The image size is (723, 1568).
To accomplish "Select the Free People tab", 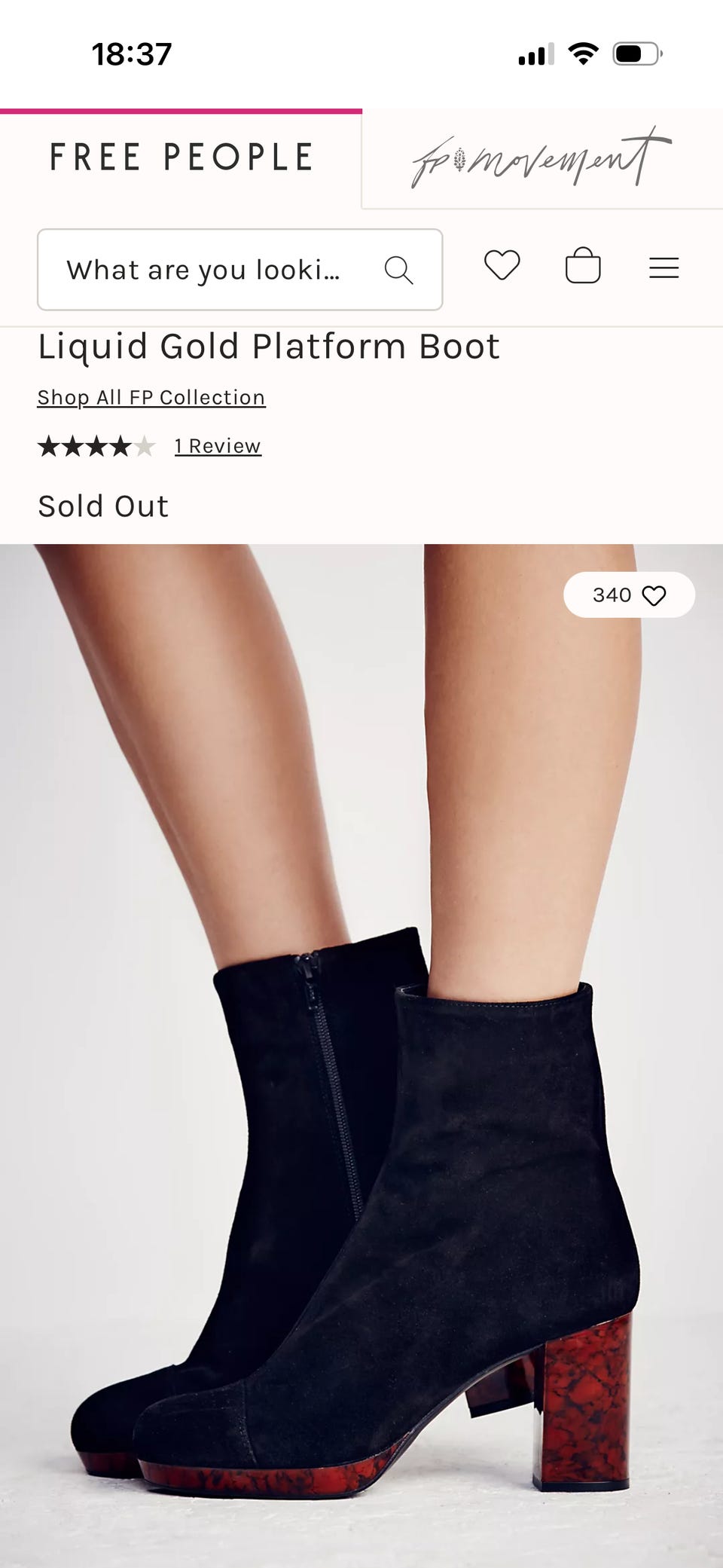I will pyautogui.click(x=181, y=157).
